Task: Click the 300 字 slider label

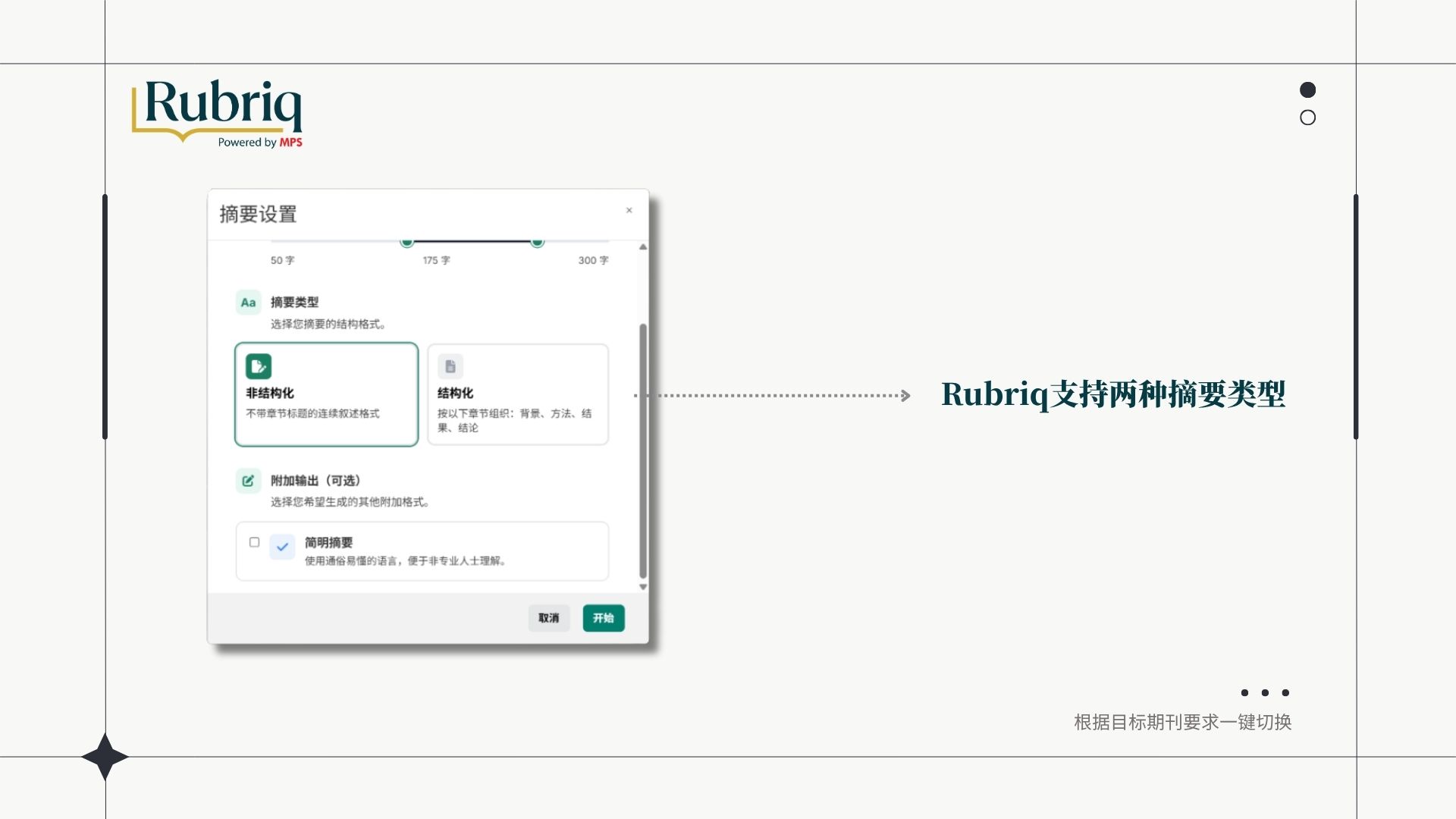Action: 593,260
